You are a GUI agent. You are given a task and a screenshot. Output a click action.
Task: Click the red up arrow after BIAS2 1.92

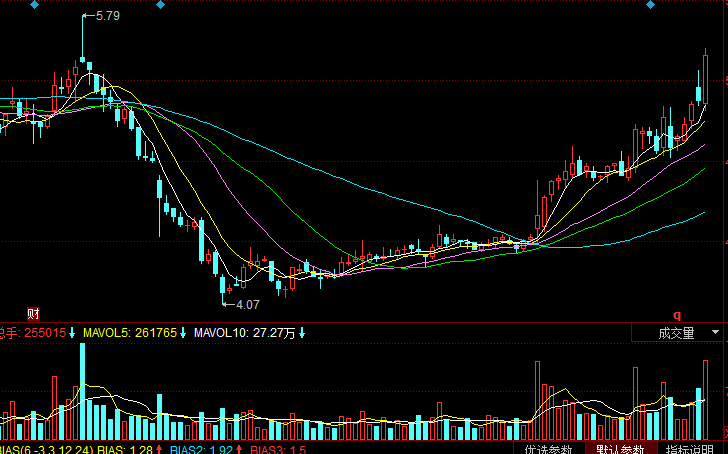click(x=239, y=449)
